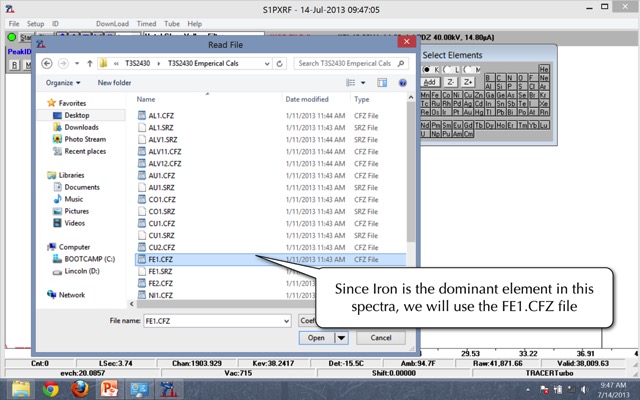
Task: Click the Search T3S2430 Emperical Cals field
Action: click(x=345, y=63)
